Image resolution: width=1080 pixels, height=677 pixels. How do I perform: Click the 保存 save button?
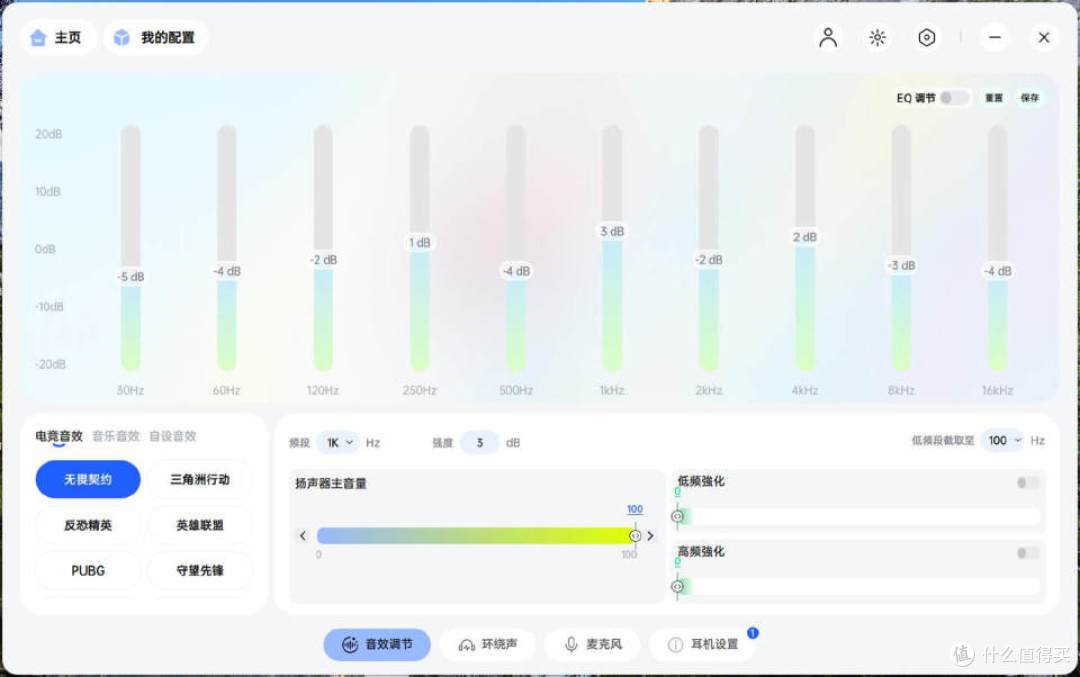point(1029,98)
